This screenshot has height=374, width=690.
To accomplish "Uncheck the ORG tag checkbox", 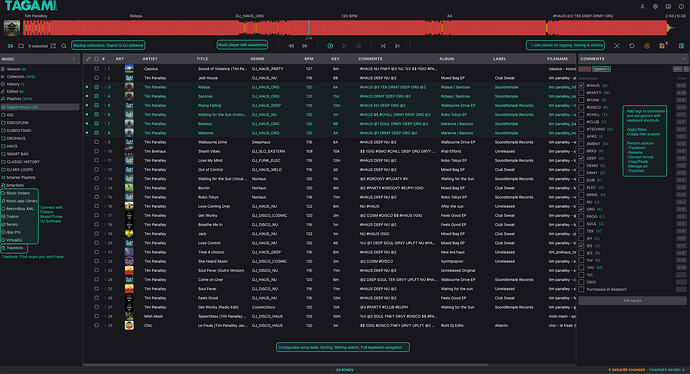I will coord(581,209).
